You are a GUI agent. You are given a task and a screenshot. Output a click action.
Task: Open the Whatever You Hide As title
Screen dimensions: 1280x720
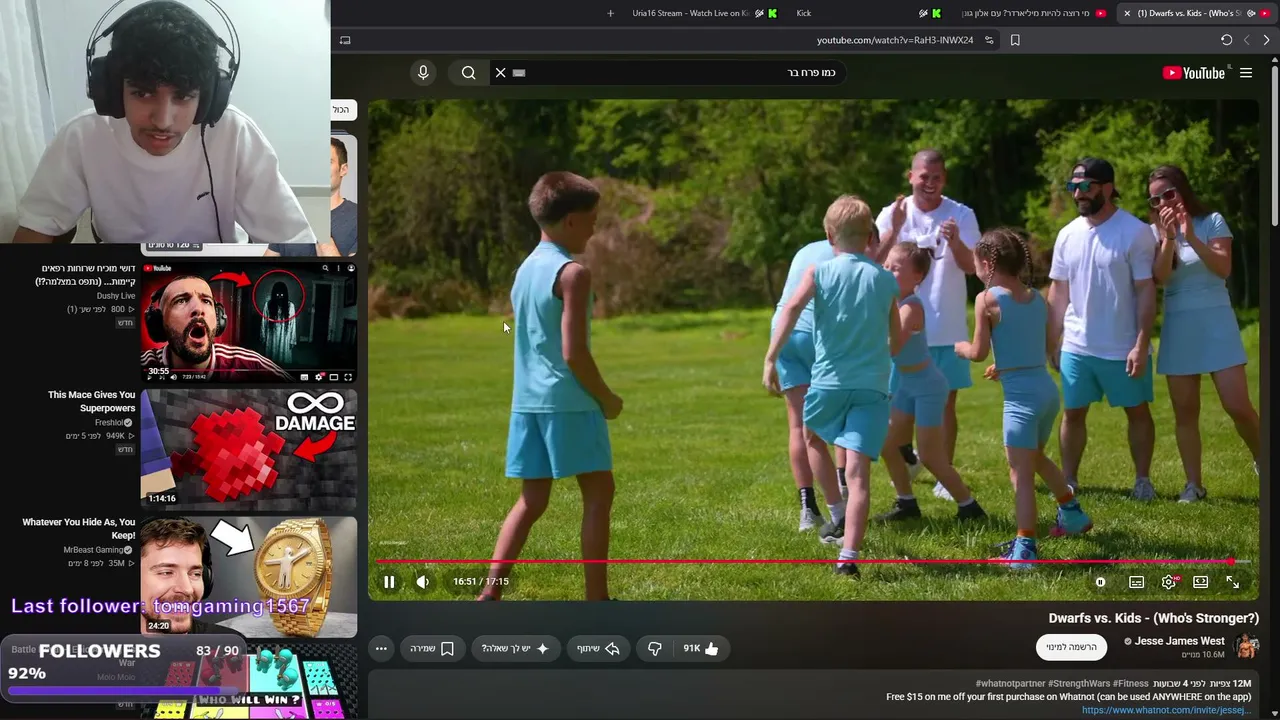click(79, 529)
